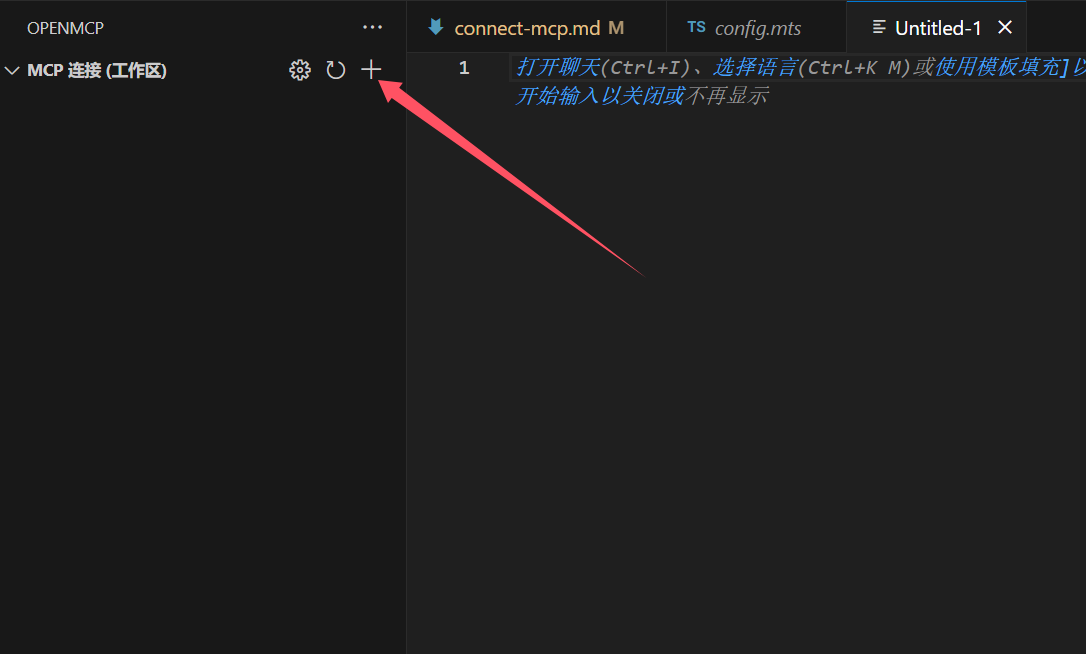Collapse the MCP 连接 (工作区) section chevron
Viewport: 1086px width, 654px height.
(12, 71)
